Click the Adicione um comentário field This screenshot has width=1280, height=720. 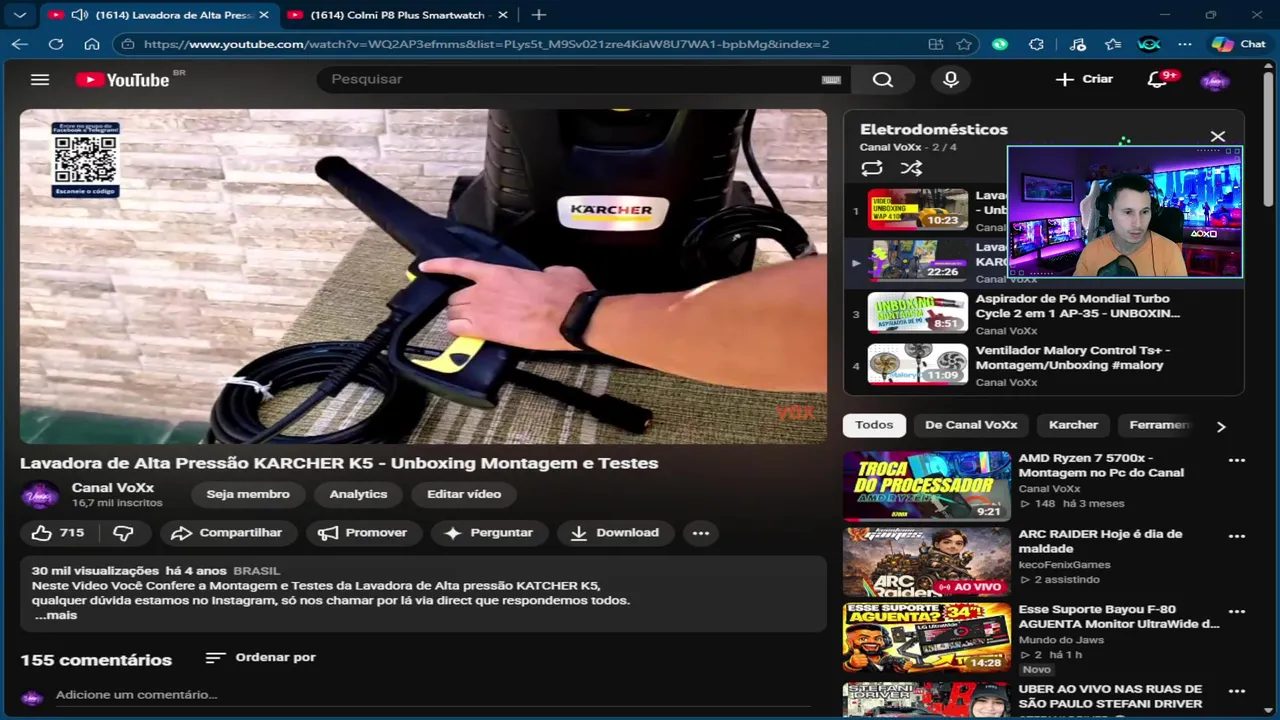pyautogui.click(x=432, y=695)
